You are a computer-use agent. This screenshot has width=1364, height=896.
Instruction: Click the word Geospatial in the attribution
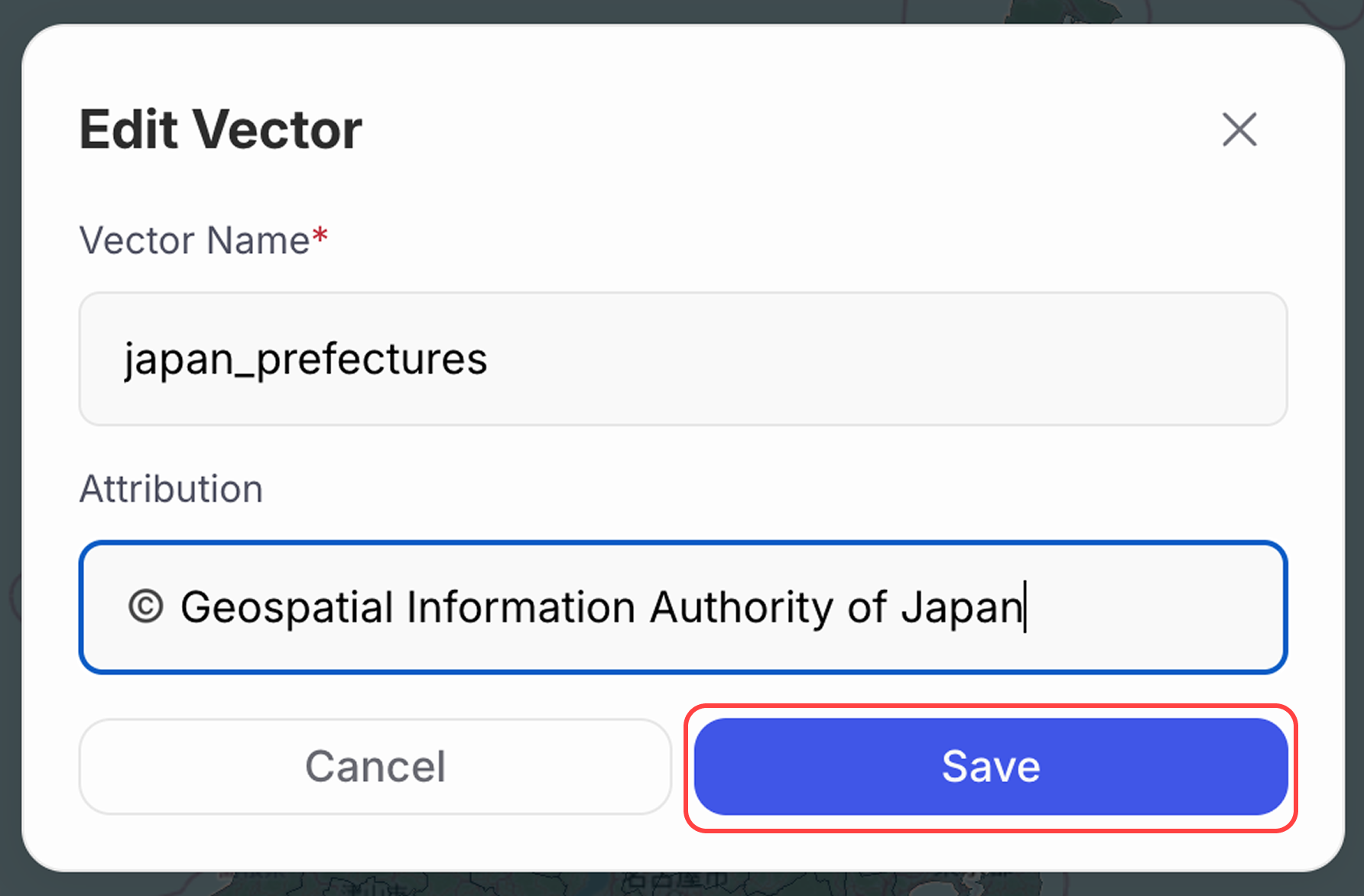point(287,608)
